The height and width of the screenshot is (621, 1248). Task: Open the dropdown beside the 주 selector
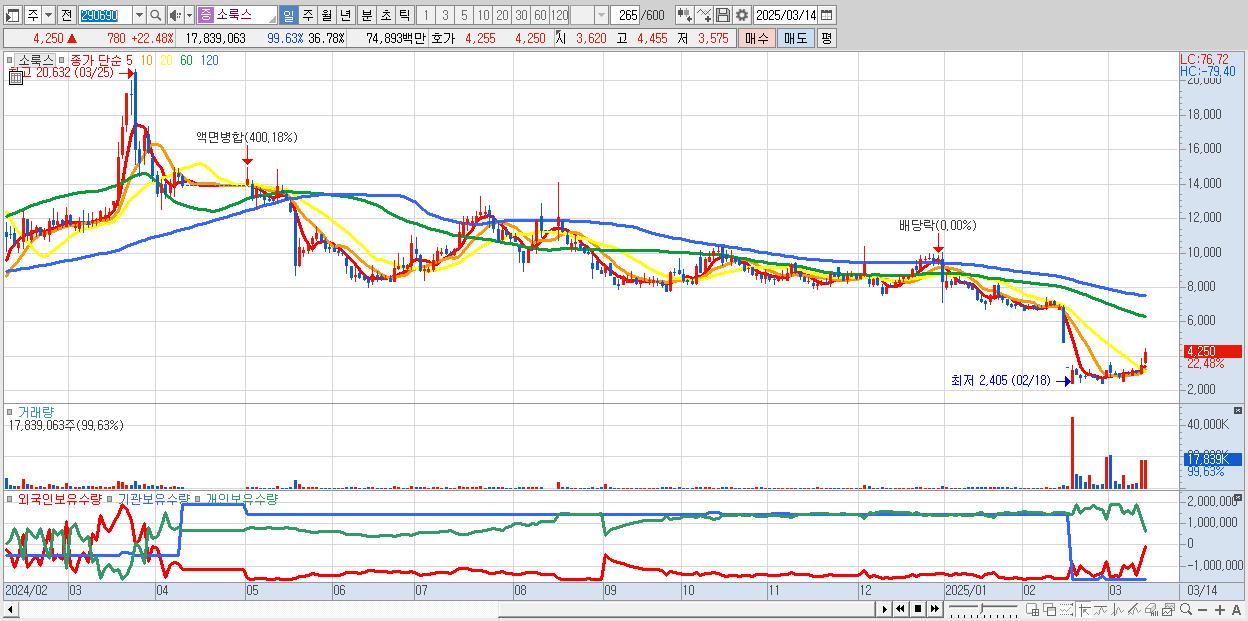coord(47,15)
